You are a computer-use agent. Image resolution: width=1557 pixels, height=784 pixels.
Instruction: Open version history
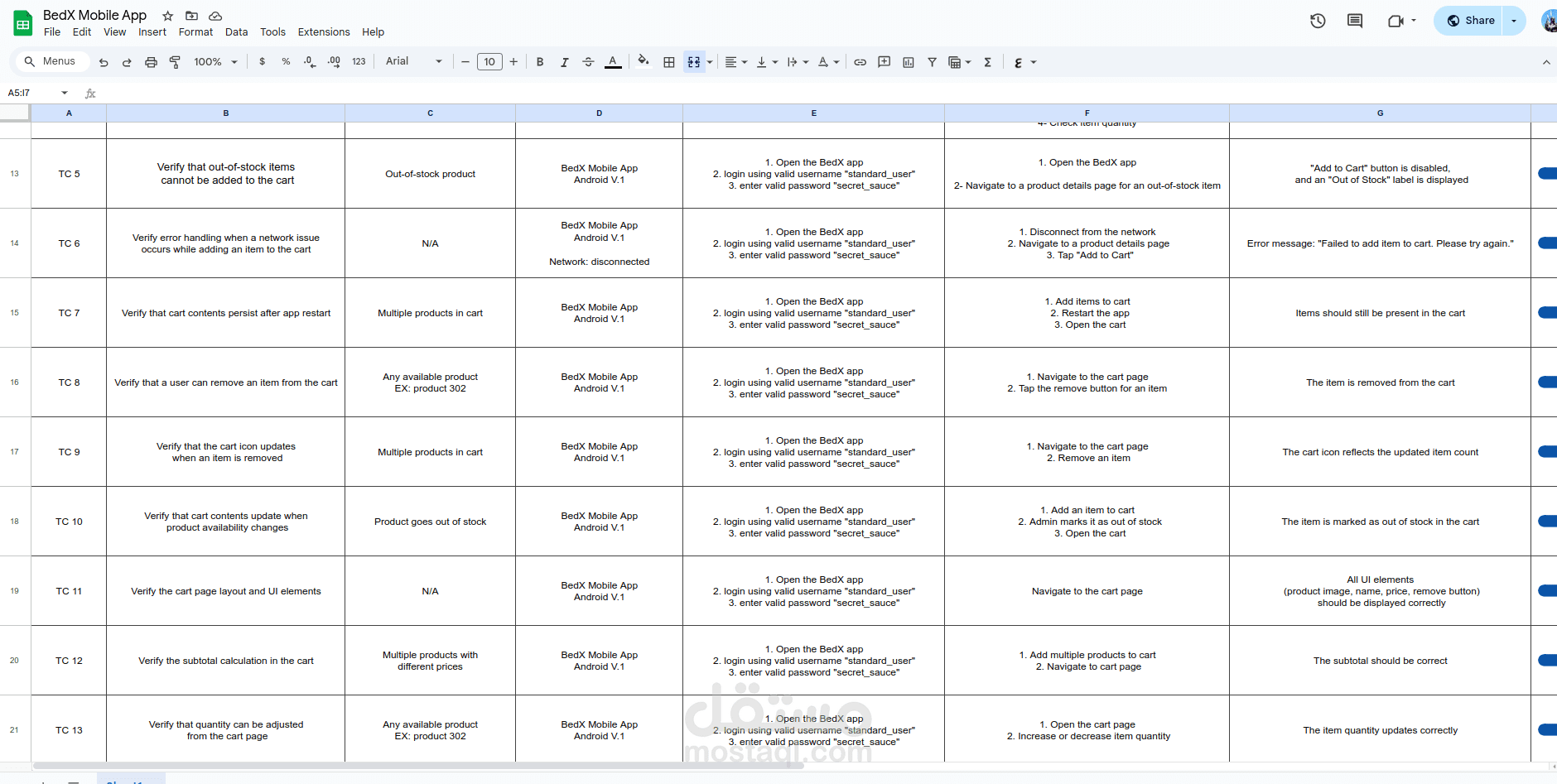pyautogui.click(x=1318, y=21)
